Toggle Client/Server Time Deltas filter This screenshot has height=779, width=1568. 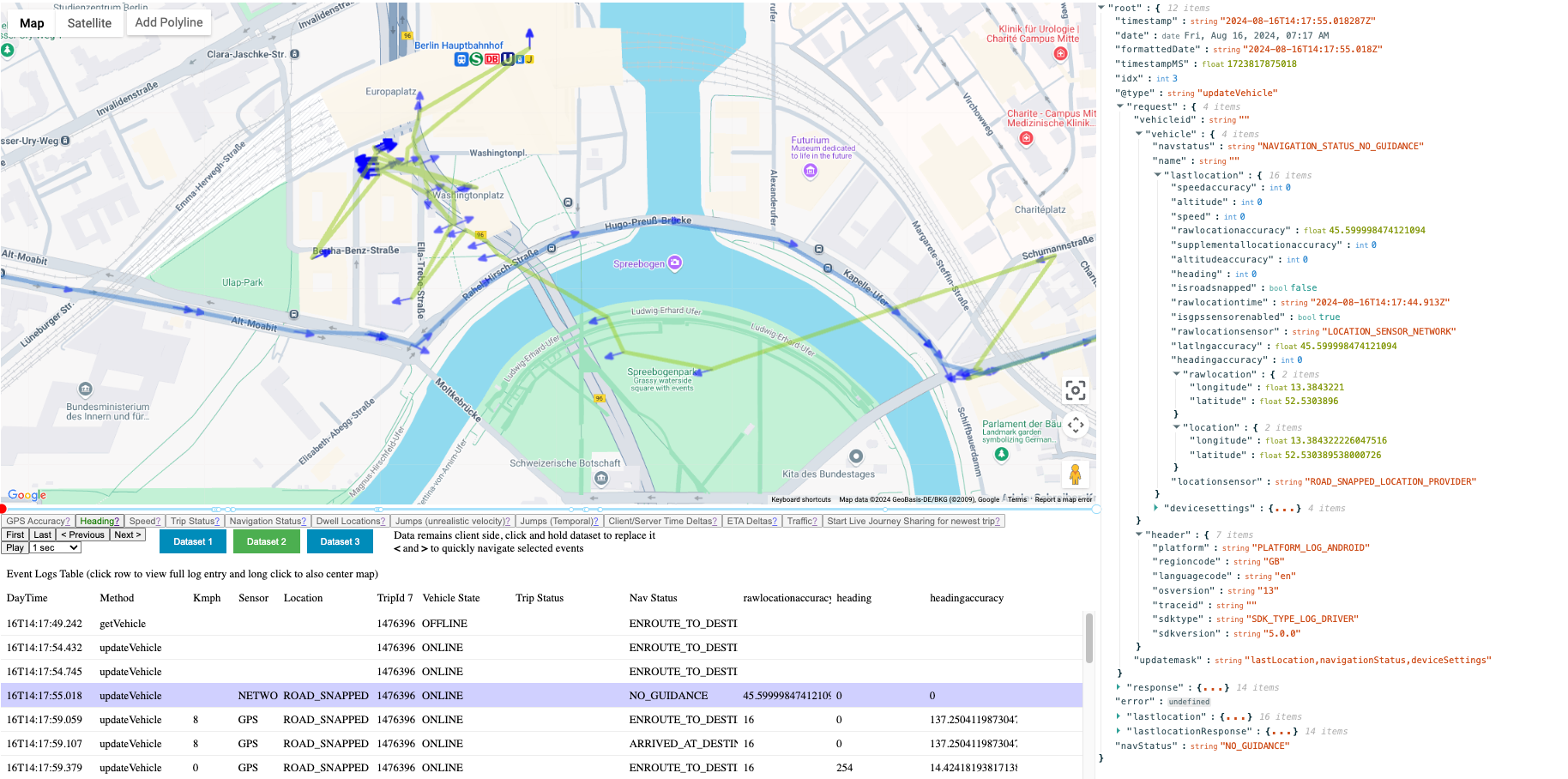[x=663, y=521]
